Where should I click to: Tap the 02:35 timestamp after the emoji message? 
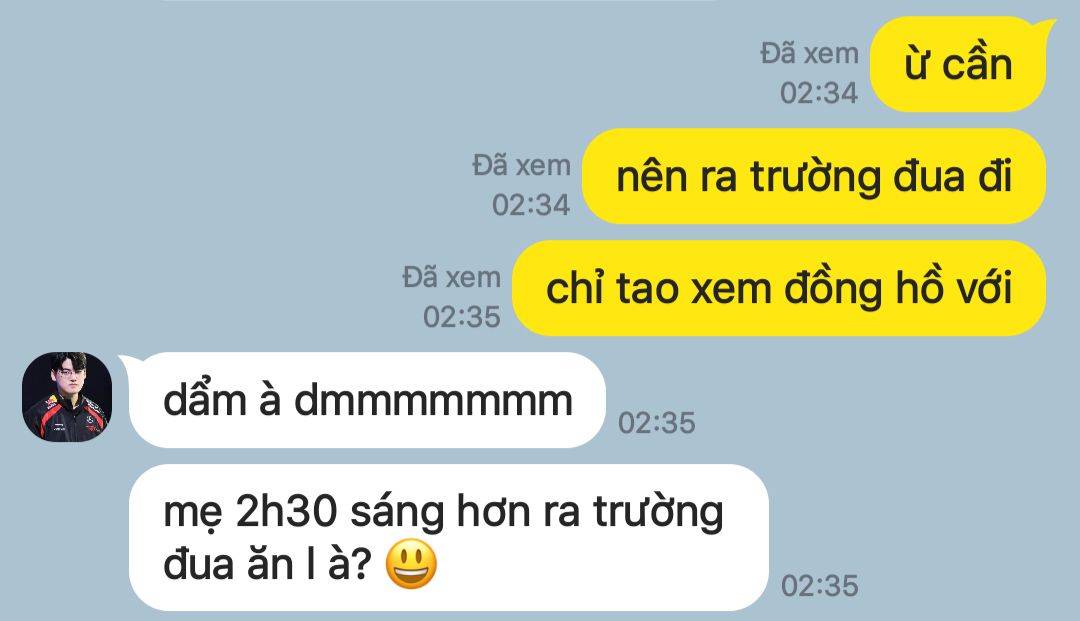pos(820,586)
